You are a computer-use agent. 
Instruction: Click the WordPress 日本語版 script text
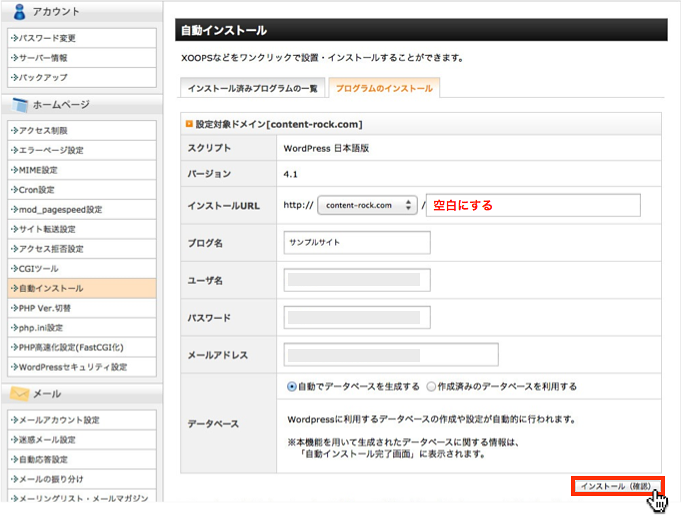click(326, 149)
